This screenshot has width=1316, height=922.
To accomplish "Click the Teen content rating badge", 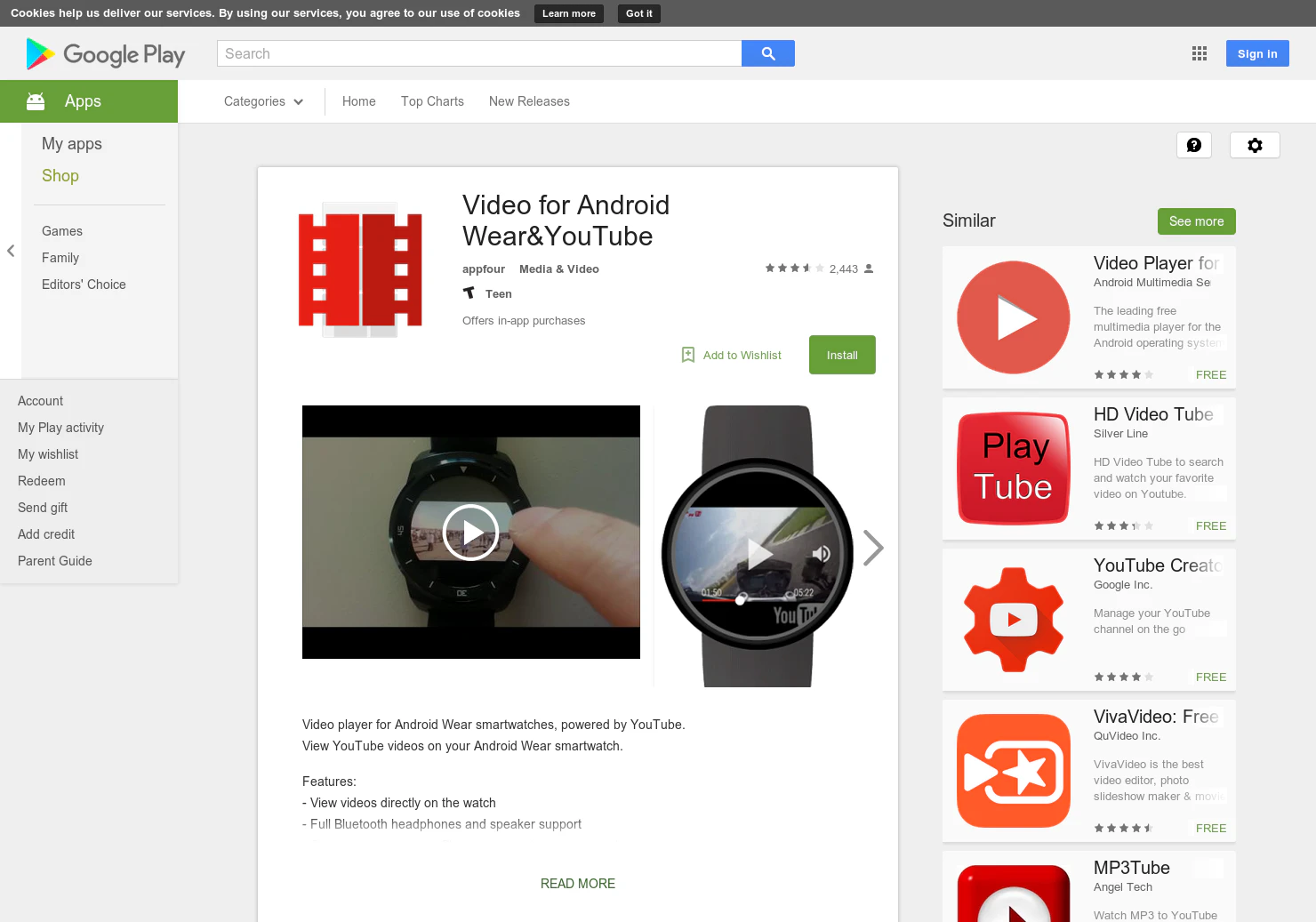I will [x=487, y=293].
